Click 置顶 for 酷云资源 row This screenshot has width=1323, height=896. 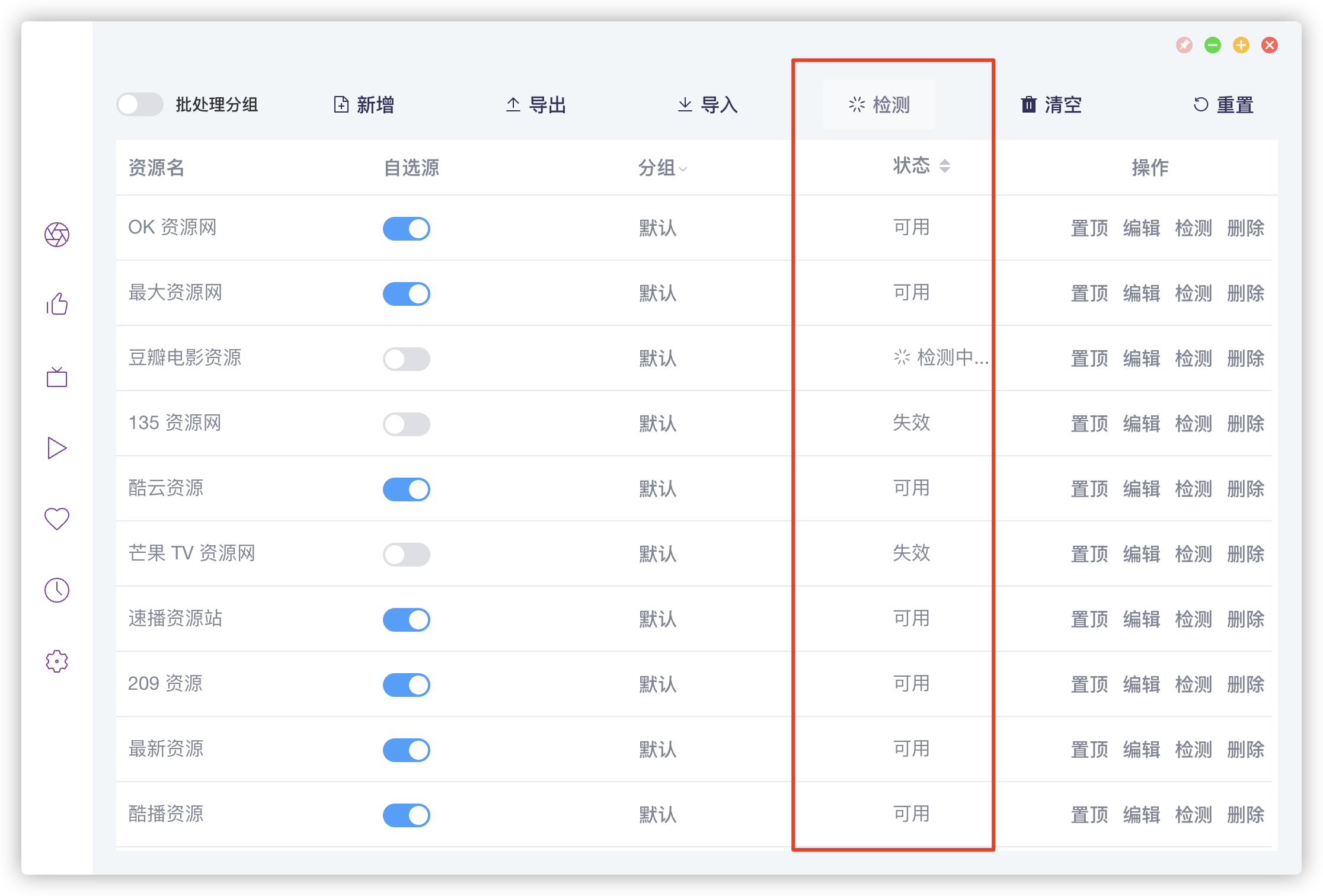(x=1089, y=489)
